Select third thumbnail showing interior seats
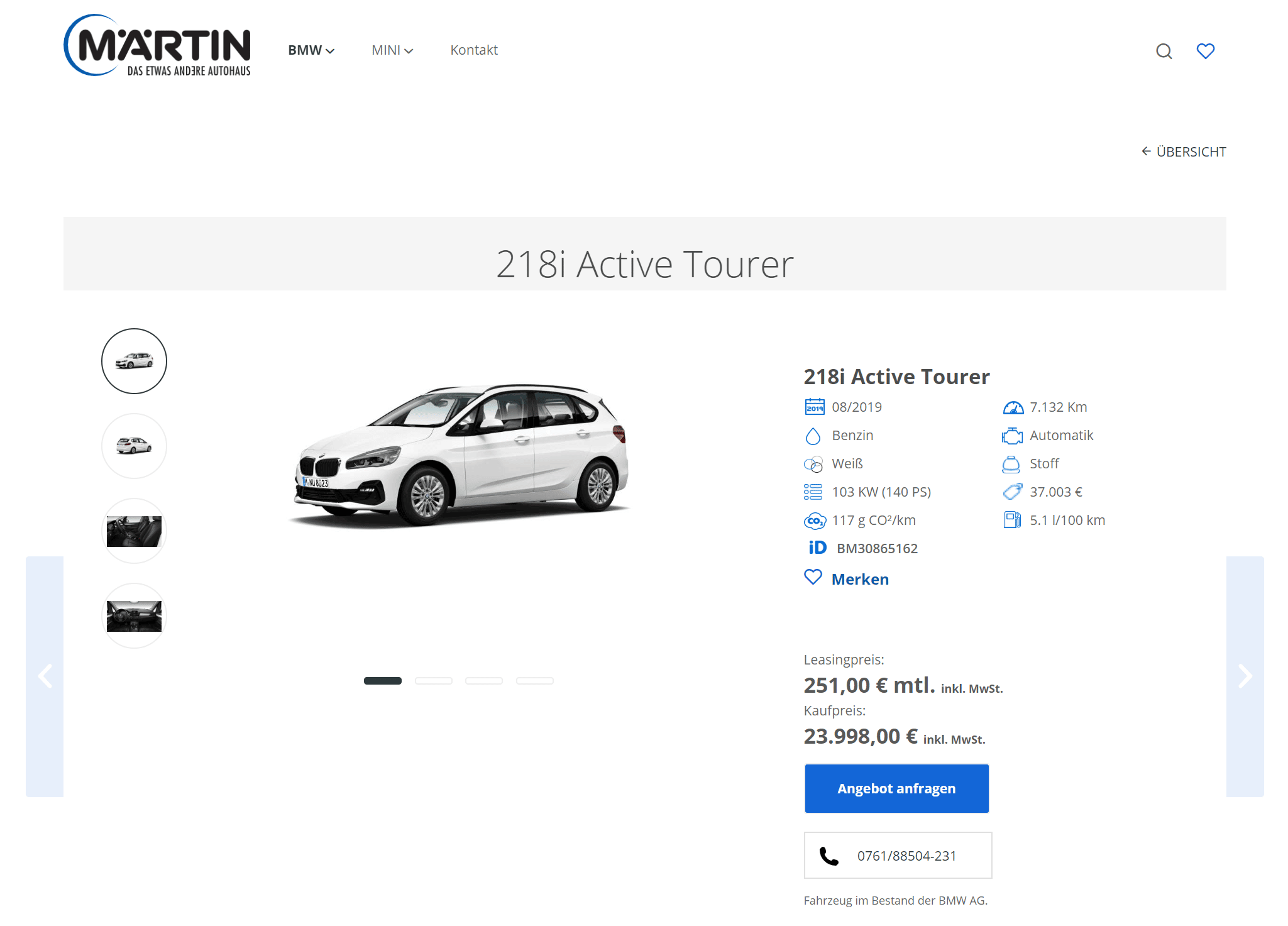Image resolution: width=1288 pixels, height=926 pixels. 134,531
